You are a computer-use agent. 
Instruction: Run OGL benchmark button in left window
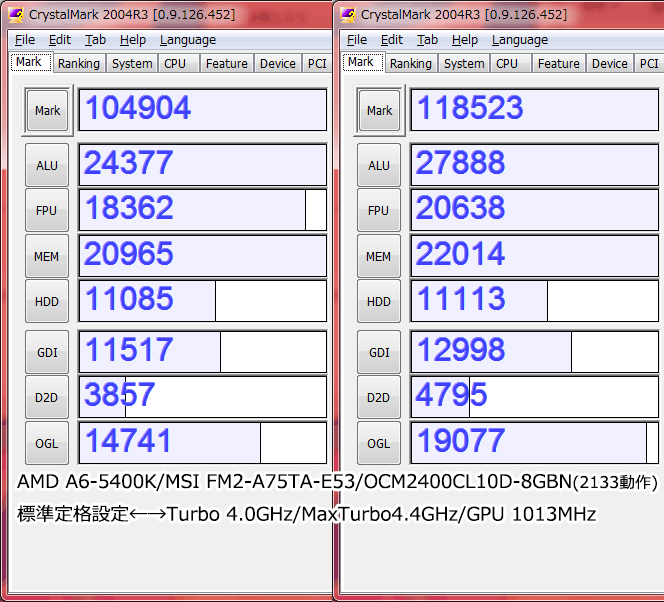pos(47,443)
